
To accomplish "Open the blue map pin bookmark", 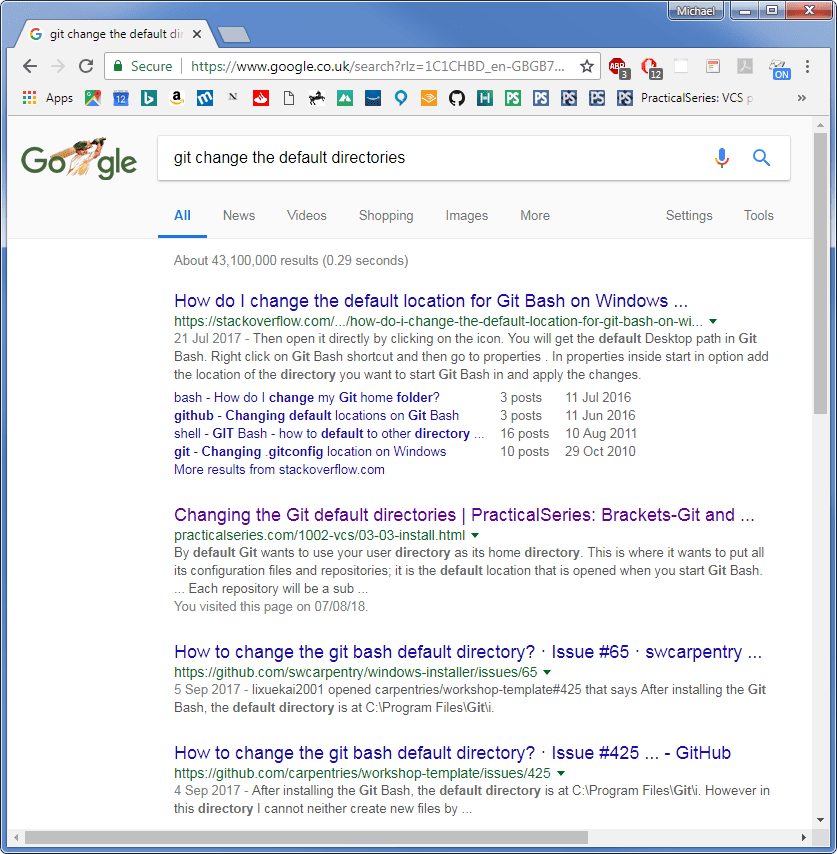I will 401,98.
